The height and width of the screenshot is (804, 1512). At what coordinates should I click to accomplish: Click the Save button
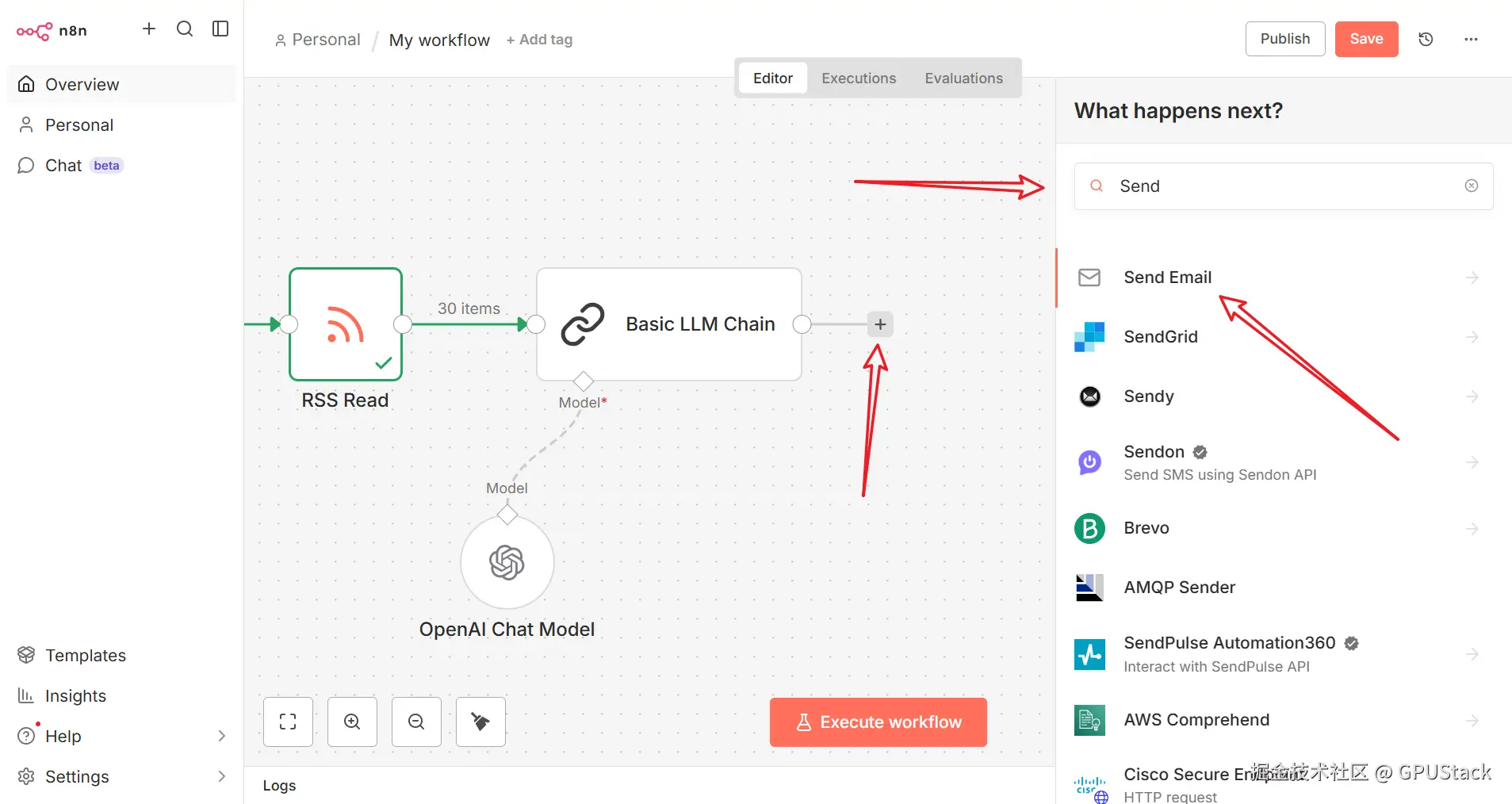tap(1366, 39)
